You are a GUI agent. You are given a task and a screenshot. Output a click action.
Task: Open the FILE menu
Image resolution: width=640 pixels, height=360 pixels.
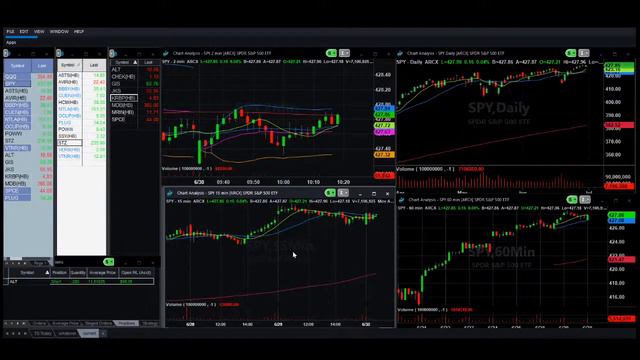(x=10, y=31)
